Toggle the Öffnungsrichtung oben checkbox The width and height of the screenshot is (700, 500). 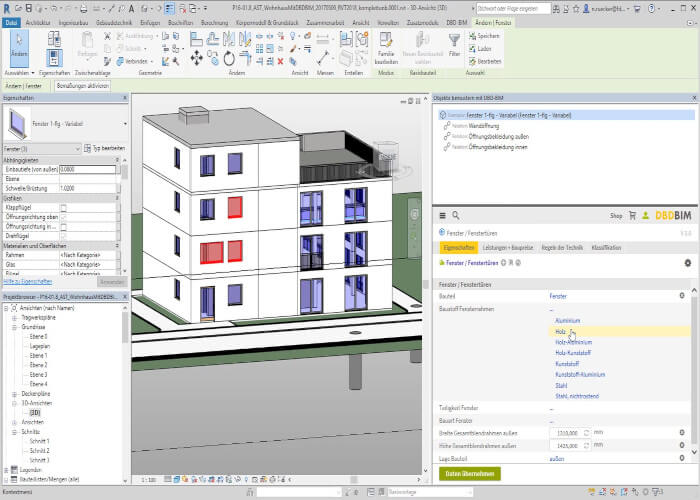[x=63, y=217]
